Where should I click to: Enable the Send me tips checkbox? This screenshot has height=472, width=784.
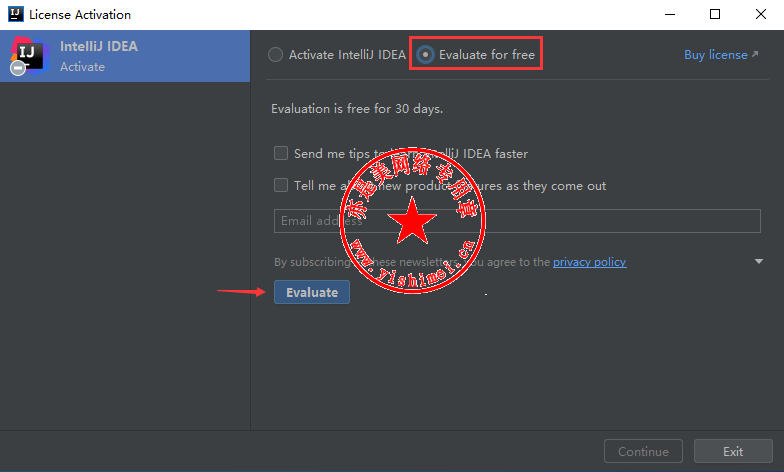[281, 154]
